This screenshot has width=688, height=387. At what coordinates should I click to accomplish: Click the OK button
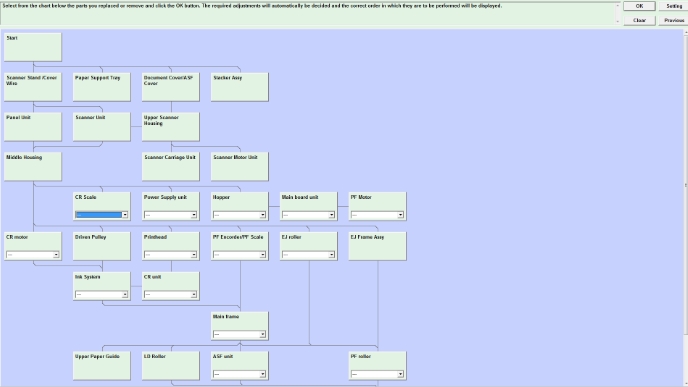pos(639,6)
